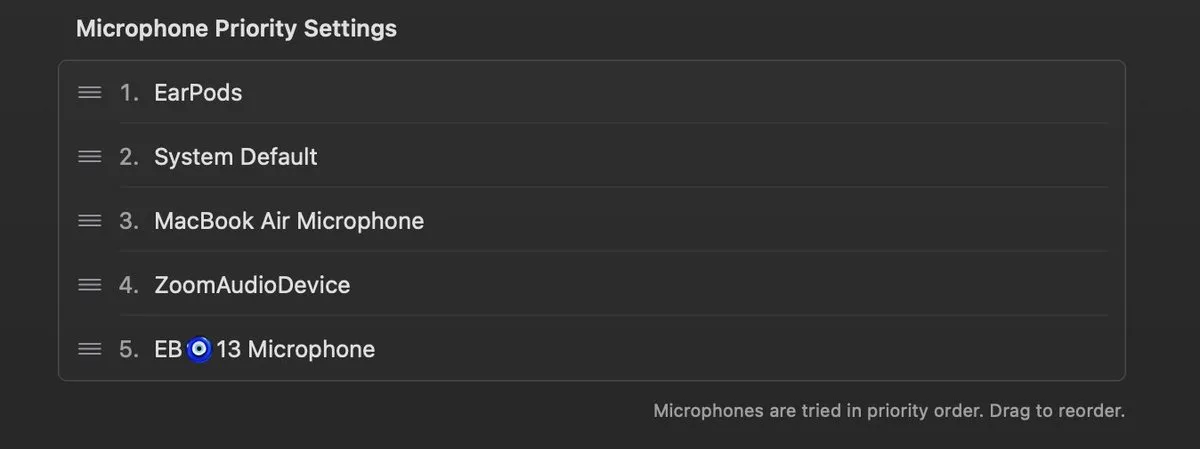Select the EarPods microphone entry

(198, 93)
